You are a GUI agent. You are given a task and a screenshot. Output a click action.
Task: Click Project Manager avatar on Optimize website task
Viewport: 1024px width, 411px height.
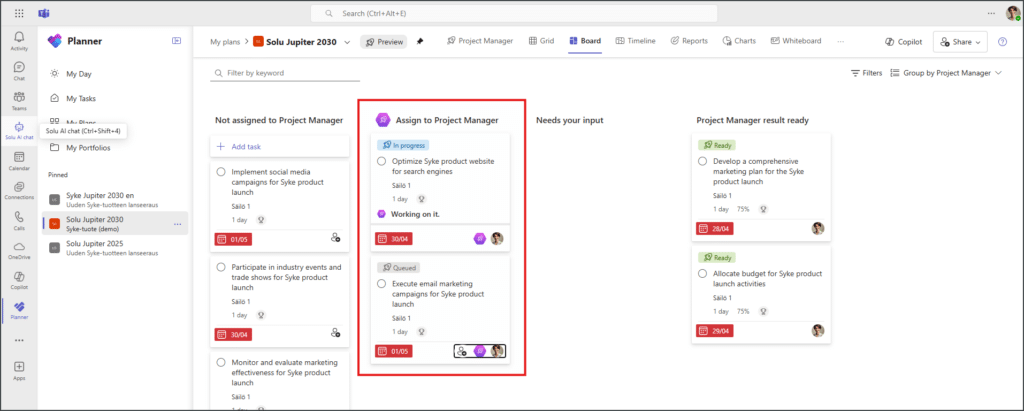click(480, 238)
